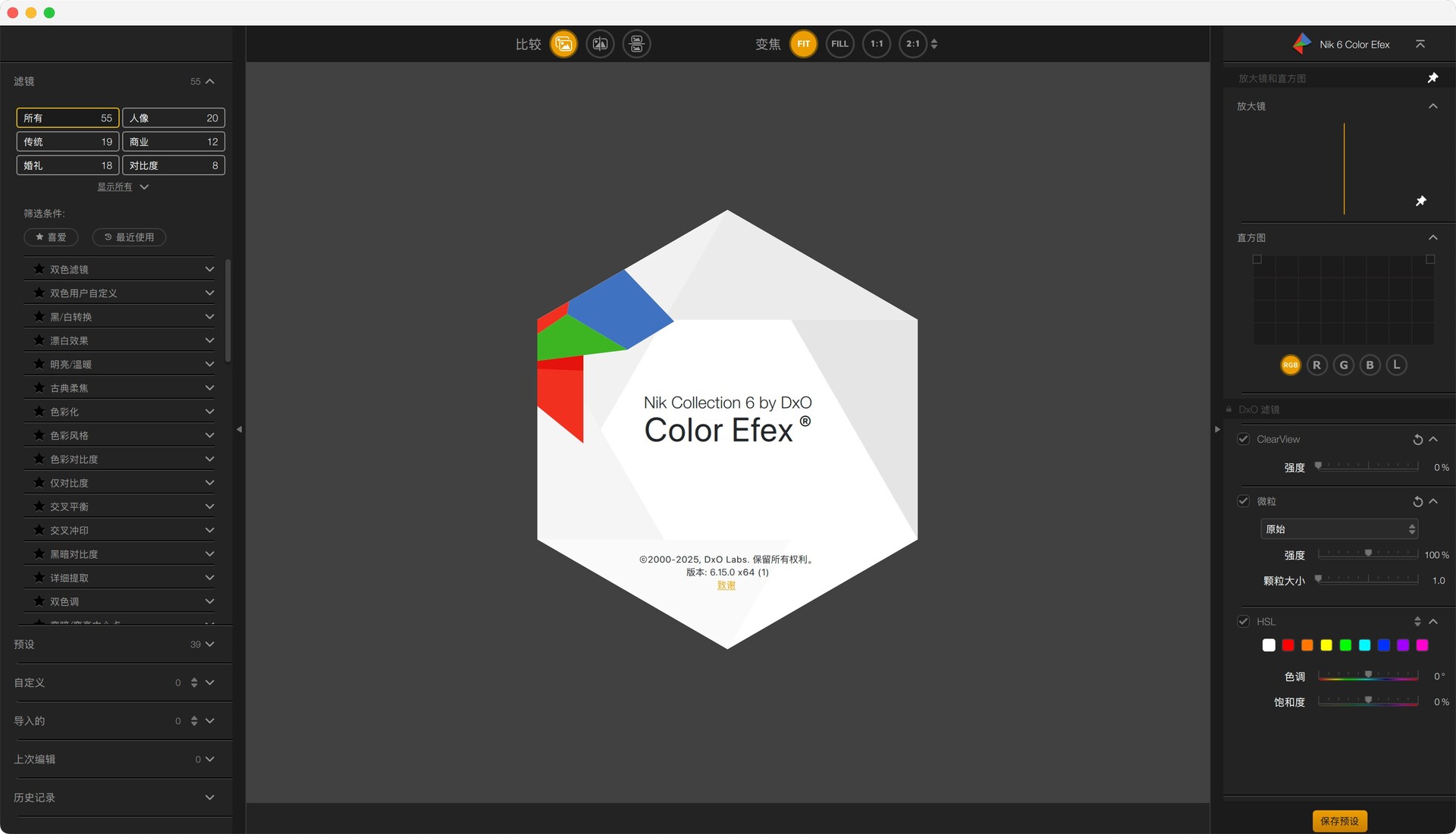Show the luminance L histogram channel

(x=1396, y=365)
